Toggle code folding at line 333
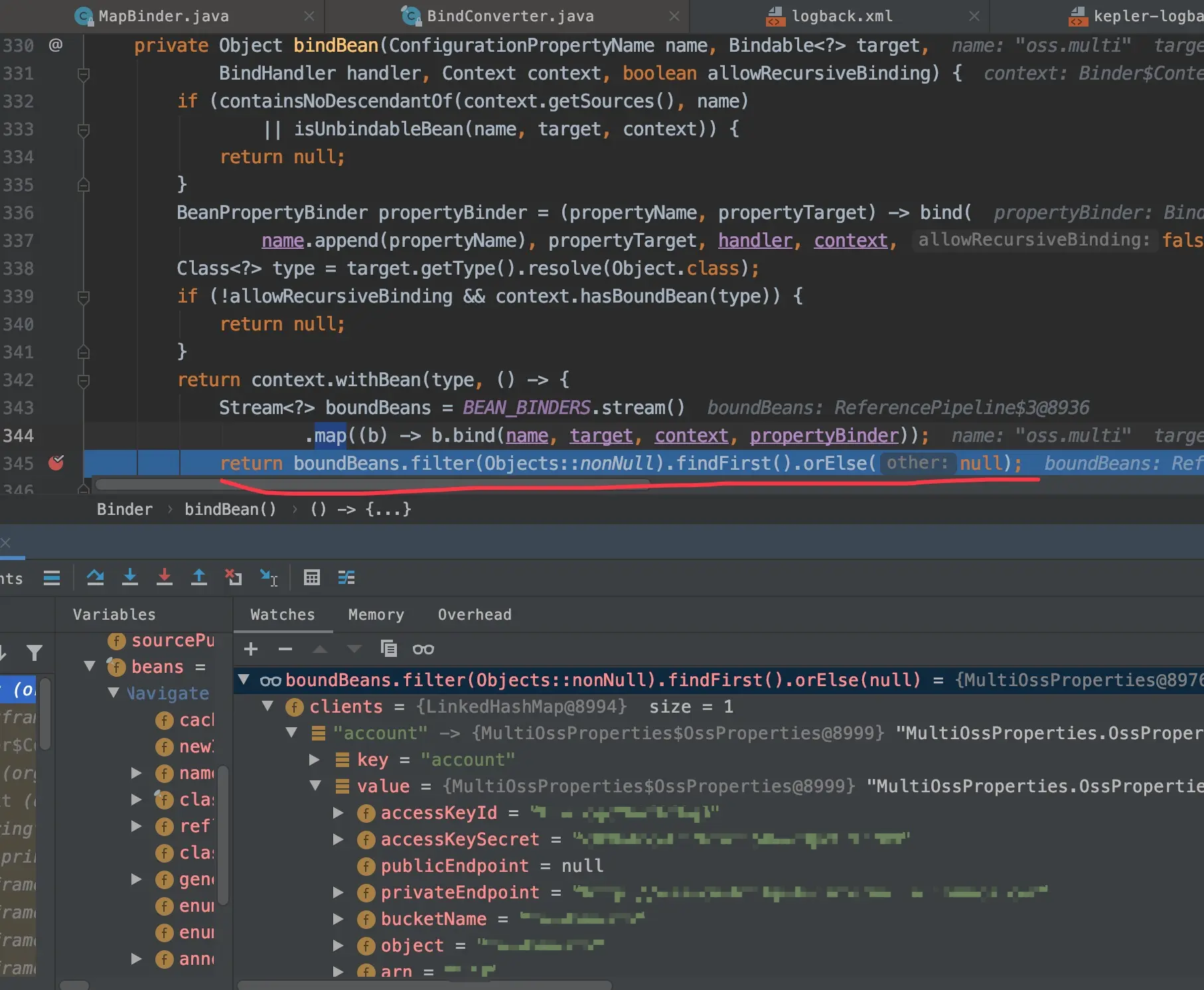Image resolution: width=1204 pixels, height=990 pixels. [x=84, y=130]
